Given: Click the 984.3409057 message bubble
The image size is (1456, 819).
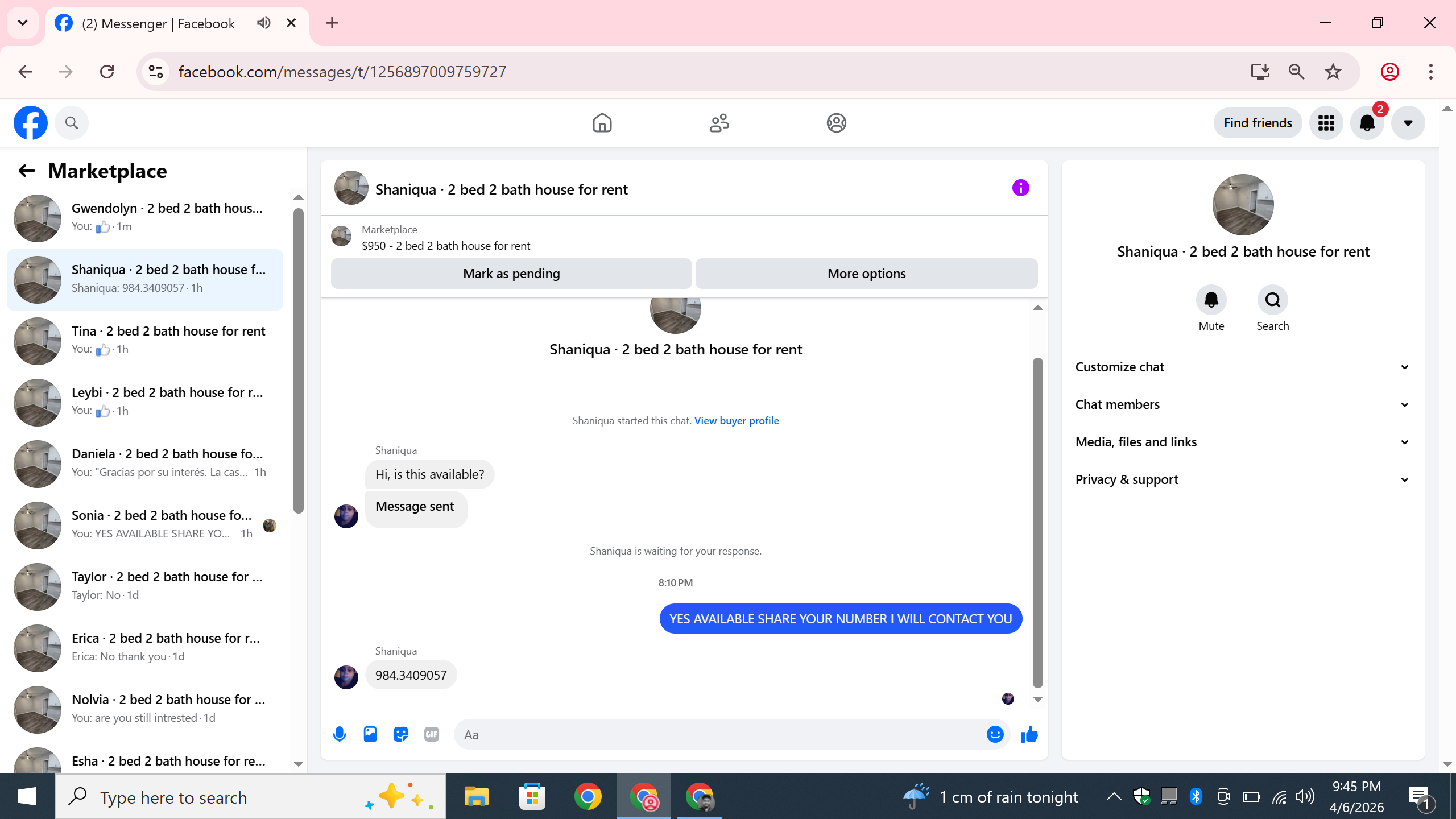Looking at the screenshot, I should (411, 675).
